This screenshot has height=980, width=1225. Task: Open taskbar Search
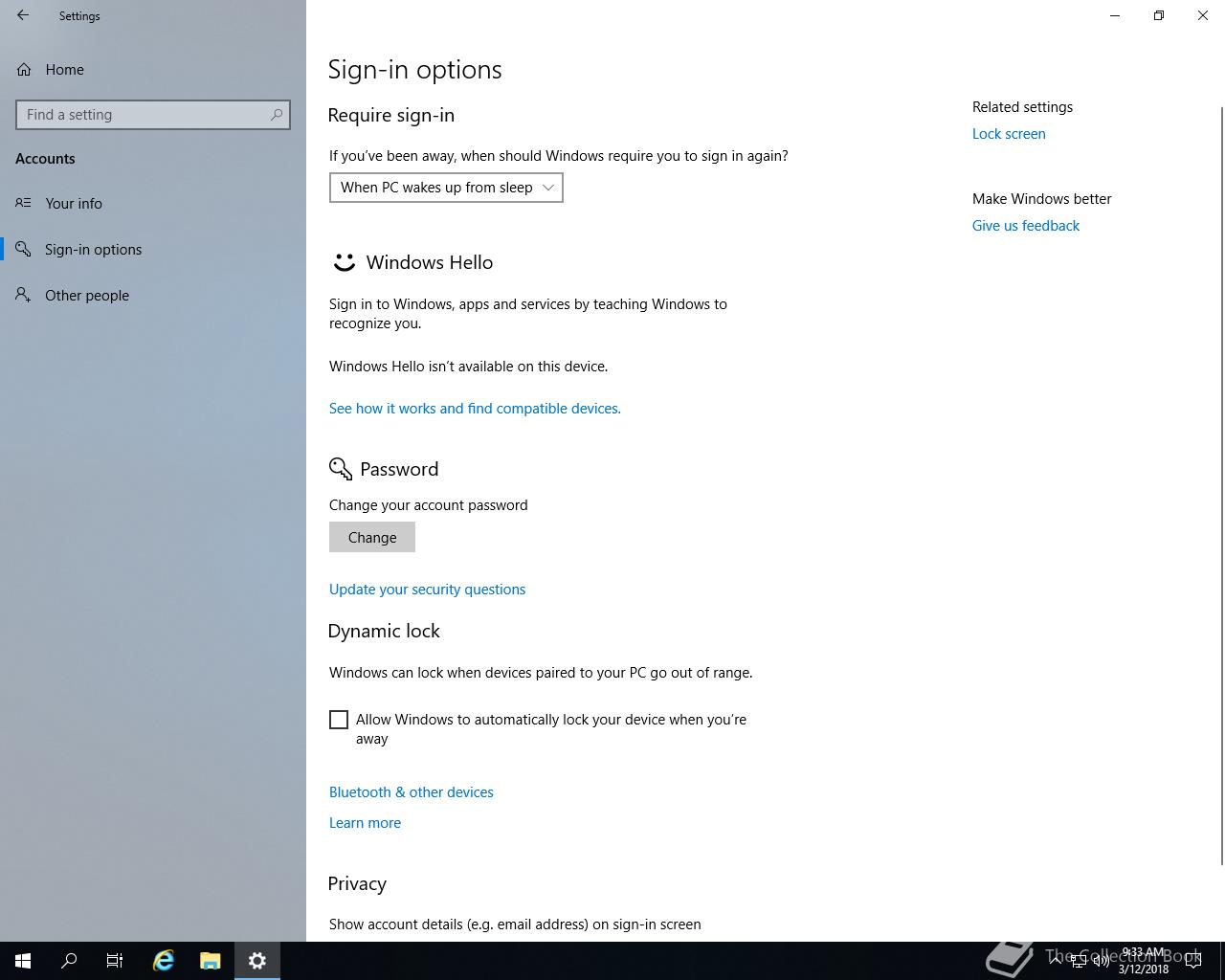[69, 961]
